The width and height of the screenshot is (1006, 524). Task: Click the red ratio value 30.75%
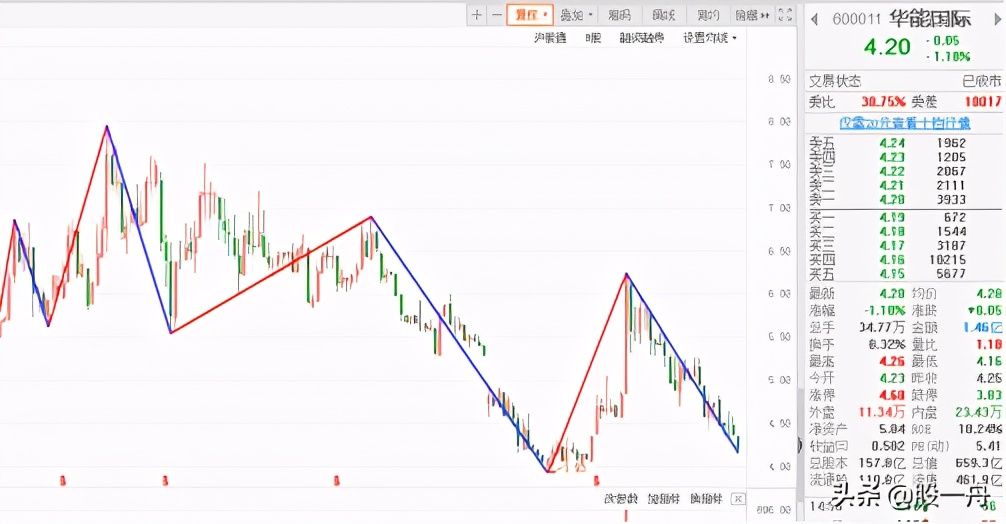(883, 101)
